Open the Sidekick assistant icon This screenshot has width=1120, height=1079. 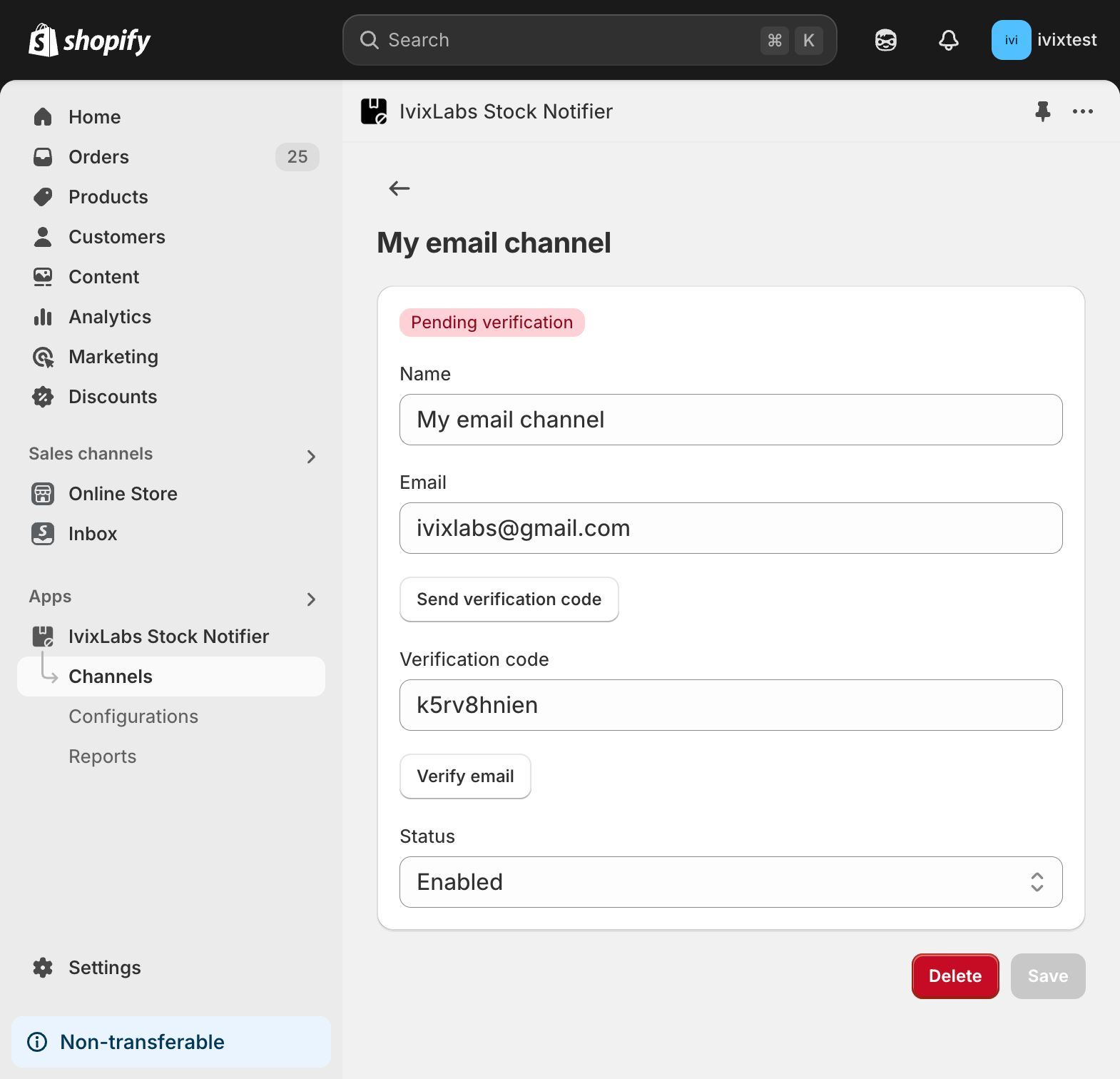886,40
